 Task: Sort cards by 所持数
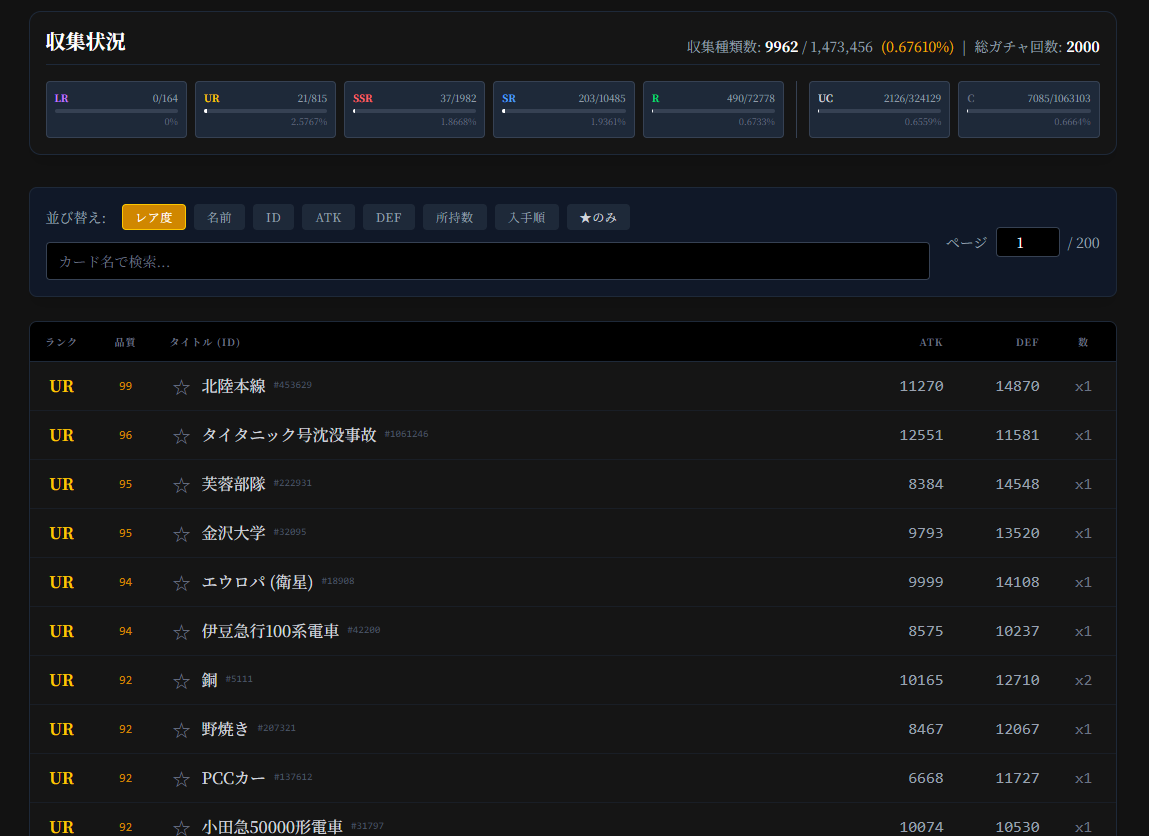455,217
